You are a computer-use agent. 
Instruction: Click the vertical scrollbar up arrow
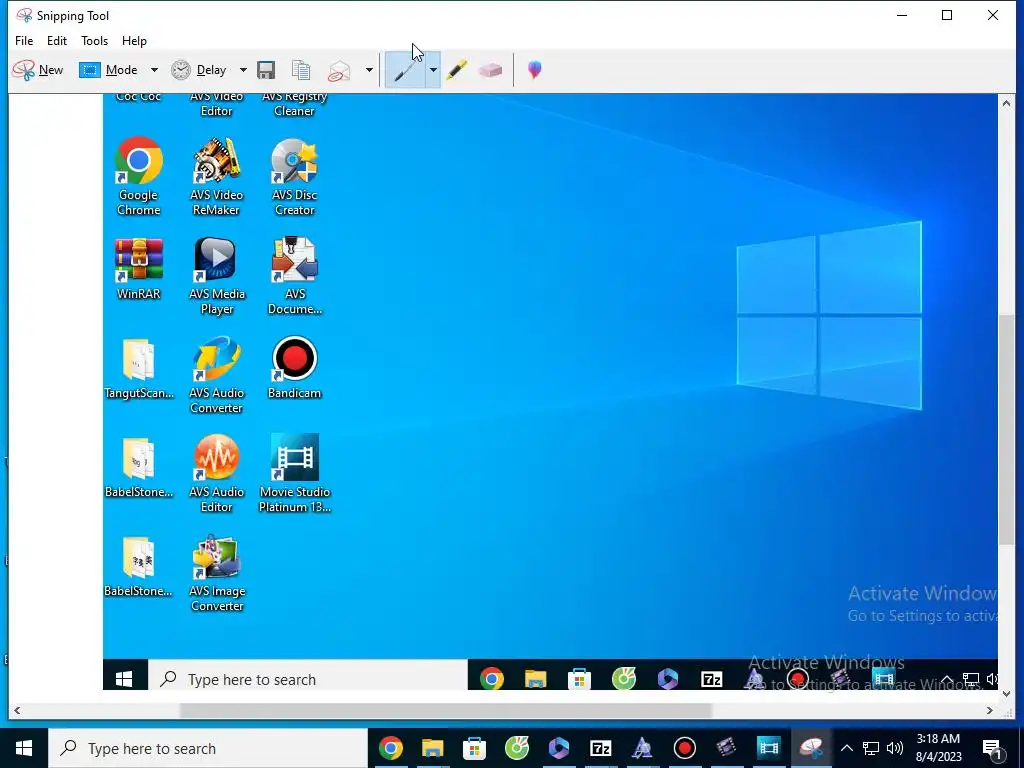click(1006, 103)
